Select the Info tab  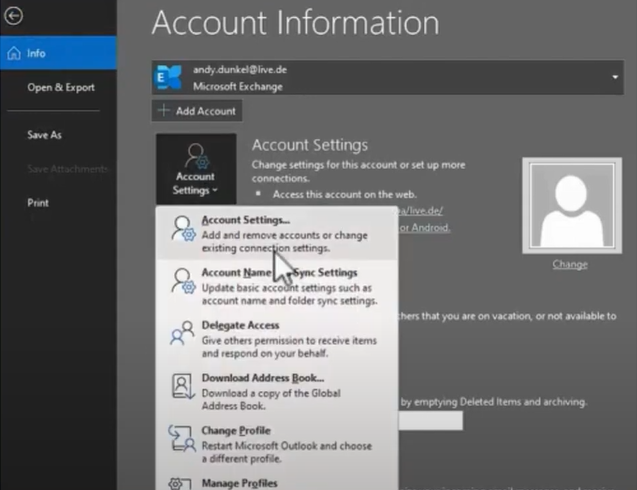[58, 53]
